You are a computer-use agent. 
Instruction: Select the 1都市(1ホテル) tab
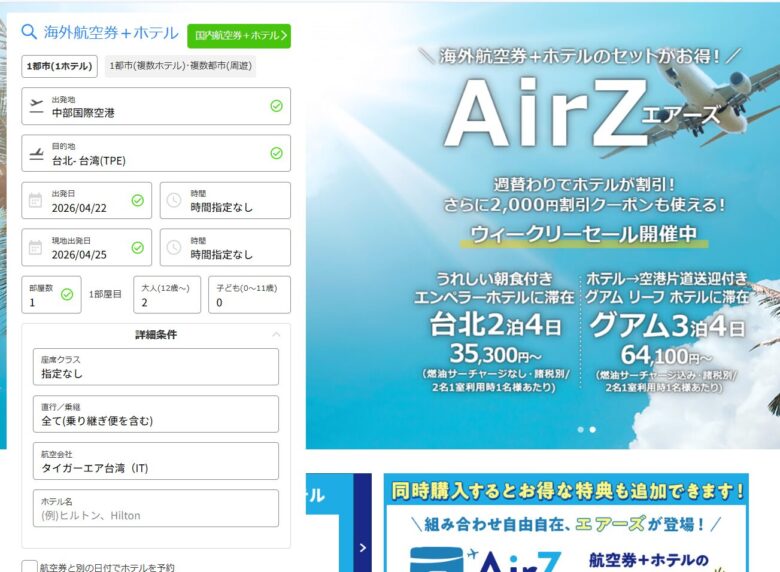point(60,66)
